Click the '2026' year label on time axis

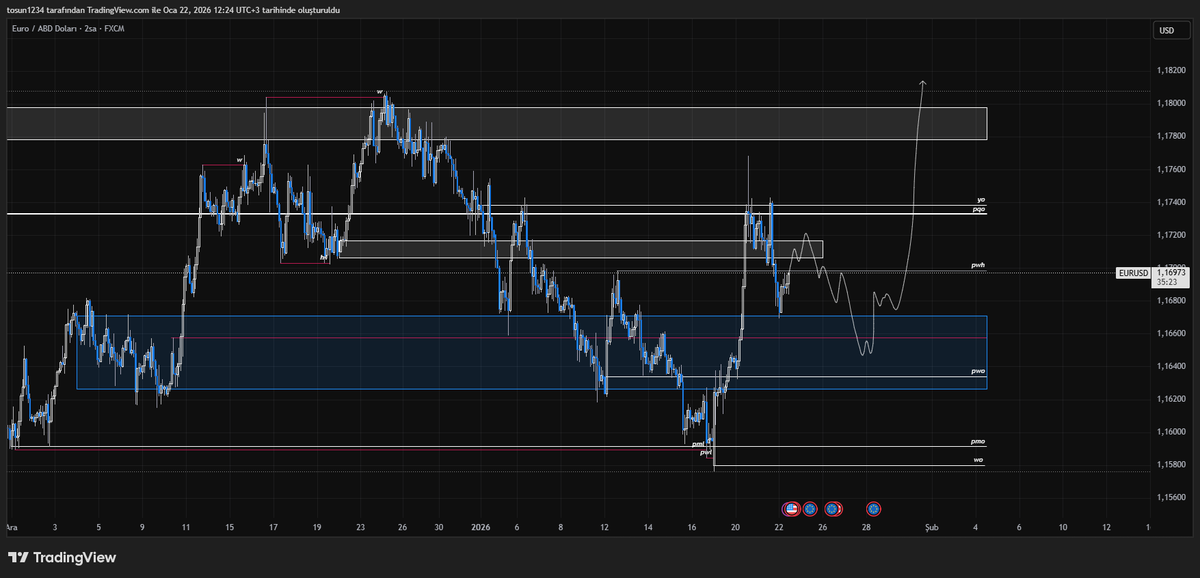pos(483,526)
